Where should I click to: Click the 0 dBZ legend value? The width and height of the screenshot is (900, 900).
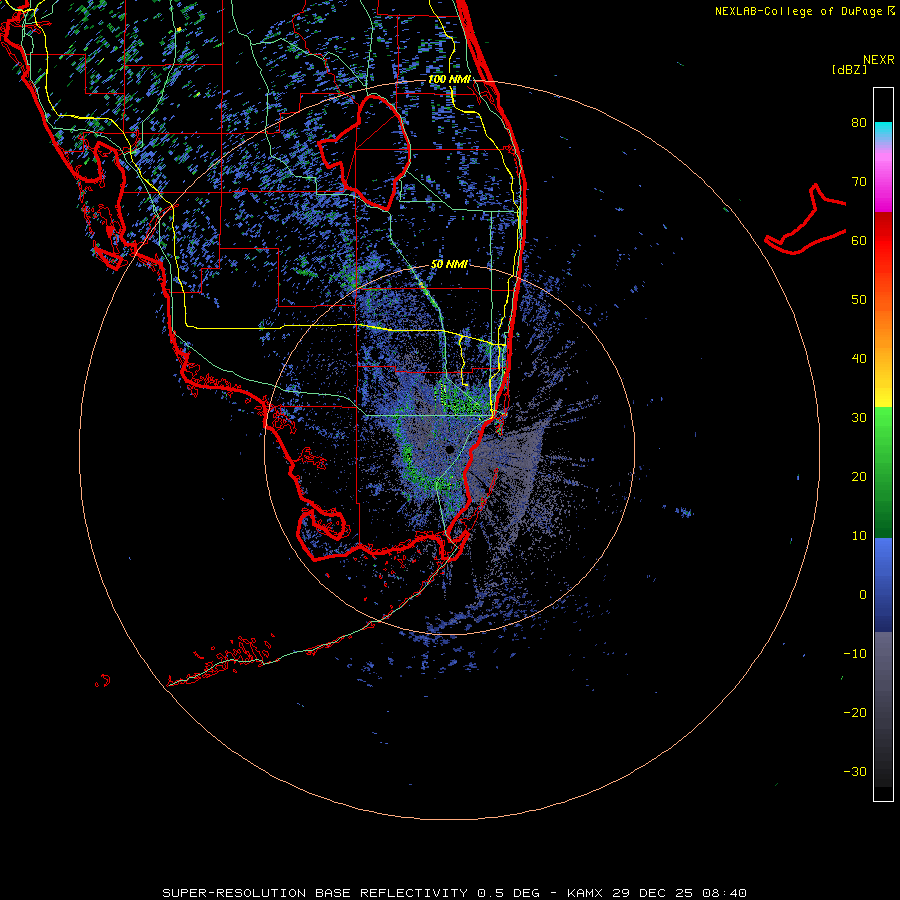[x=863, y=595]
